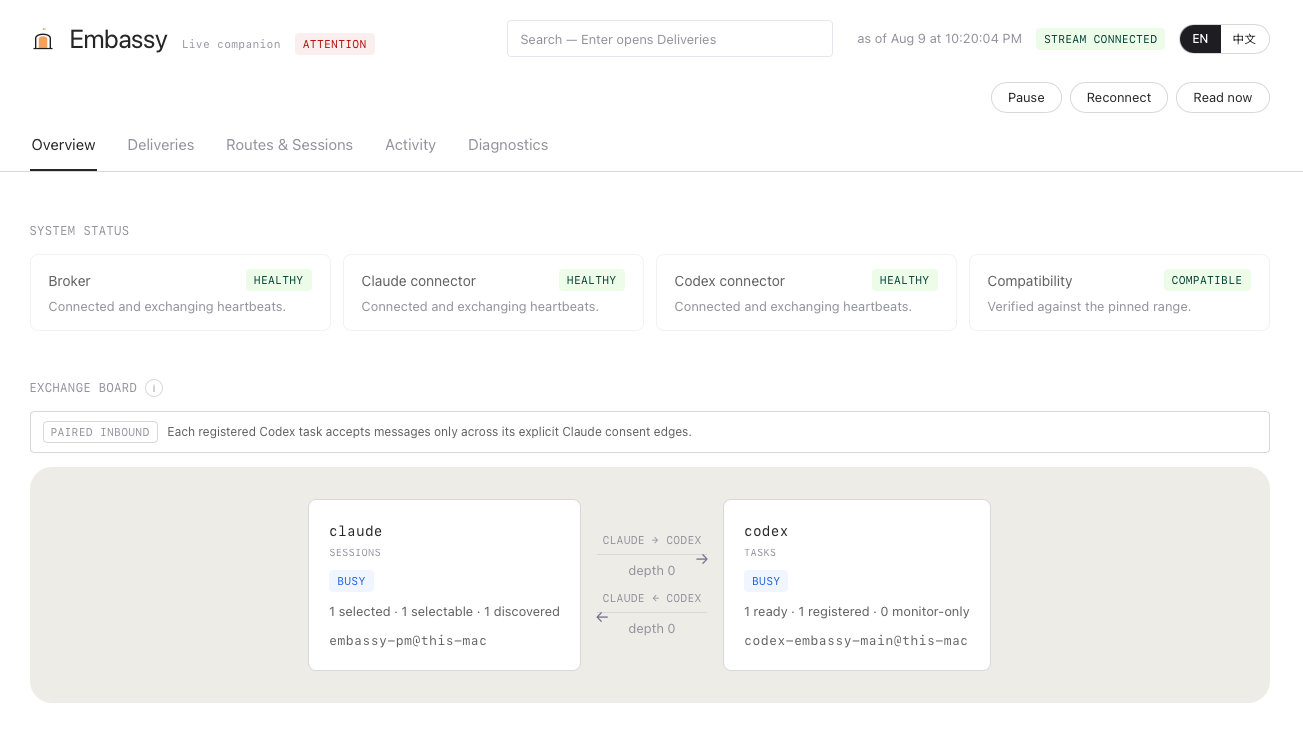Click the Claude connector HEALTHY badge
The width and height of the screenshot is (1303, 737).
pyautogui.click(x=591, y=280)
